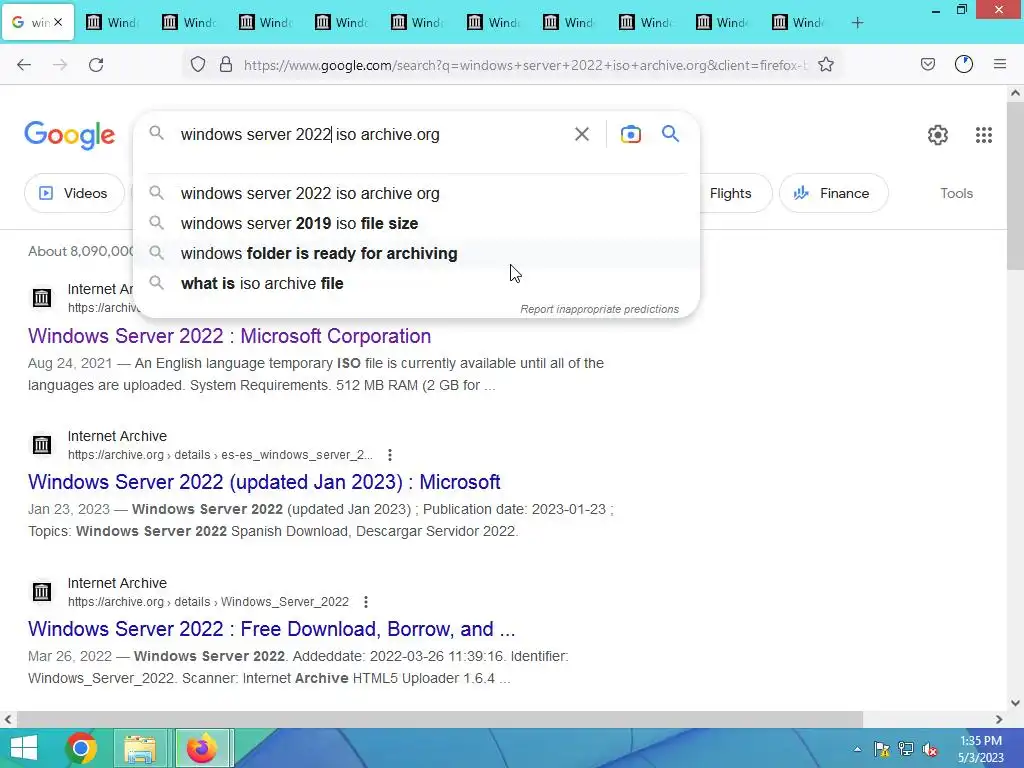This screenshot has width=1024, height=768.
Task: Choose suggestion 'what is iso archive file'
Action: 417,283
